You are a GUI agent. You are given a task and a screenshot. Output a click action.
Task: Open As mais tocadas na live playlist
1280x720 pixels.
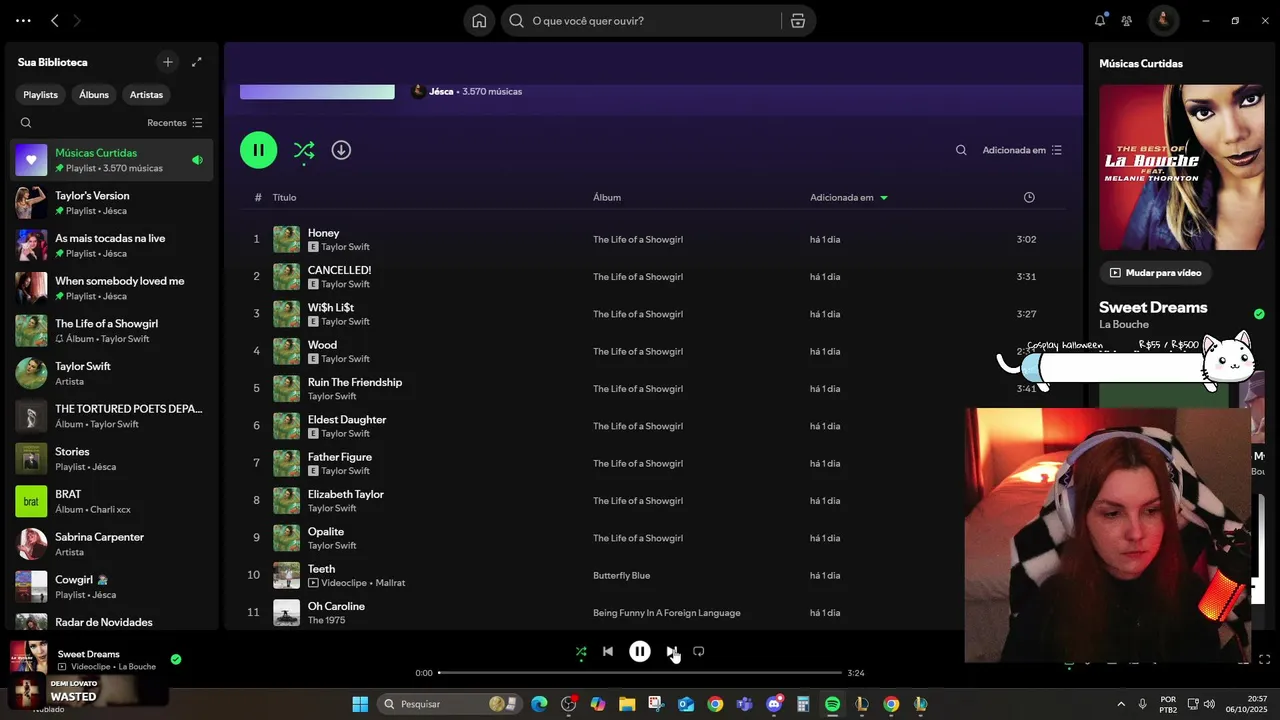pyautogui.click(x=111, y=246)
